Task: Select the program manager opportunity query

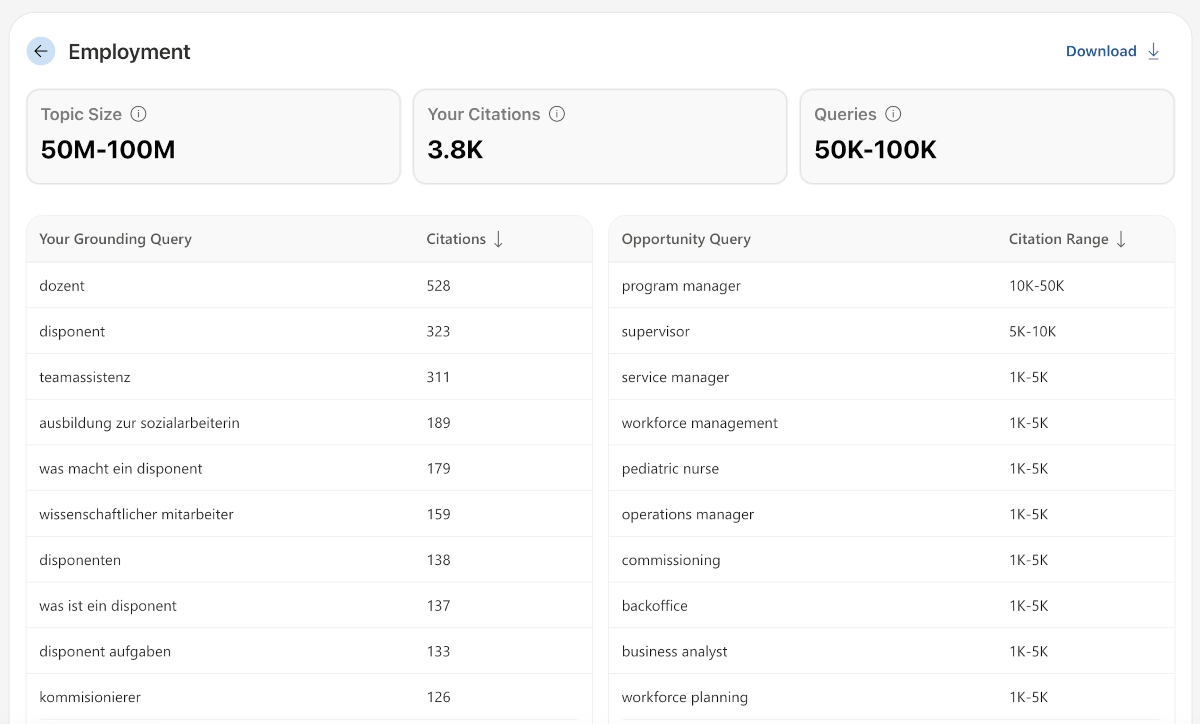Action: click(x=892, y=286)
